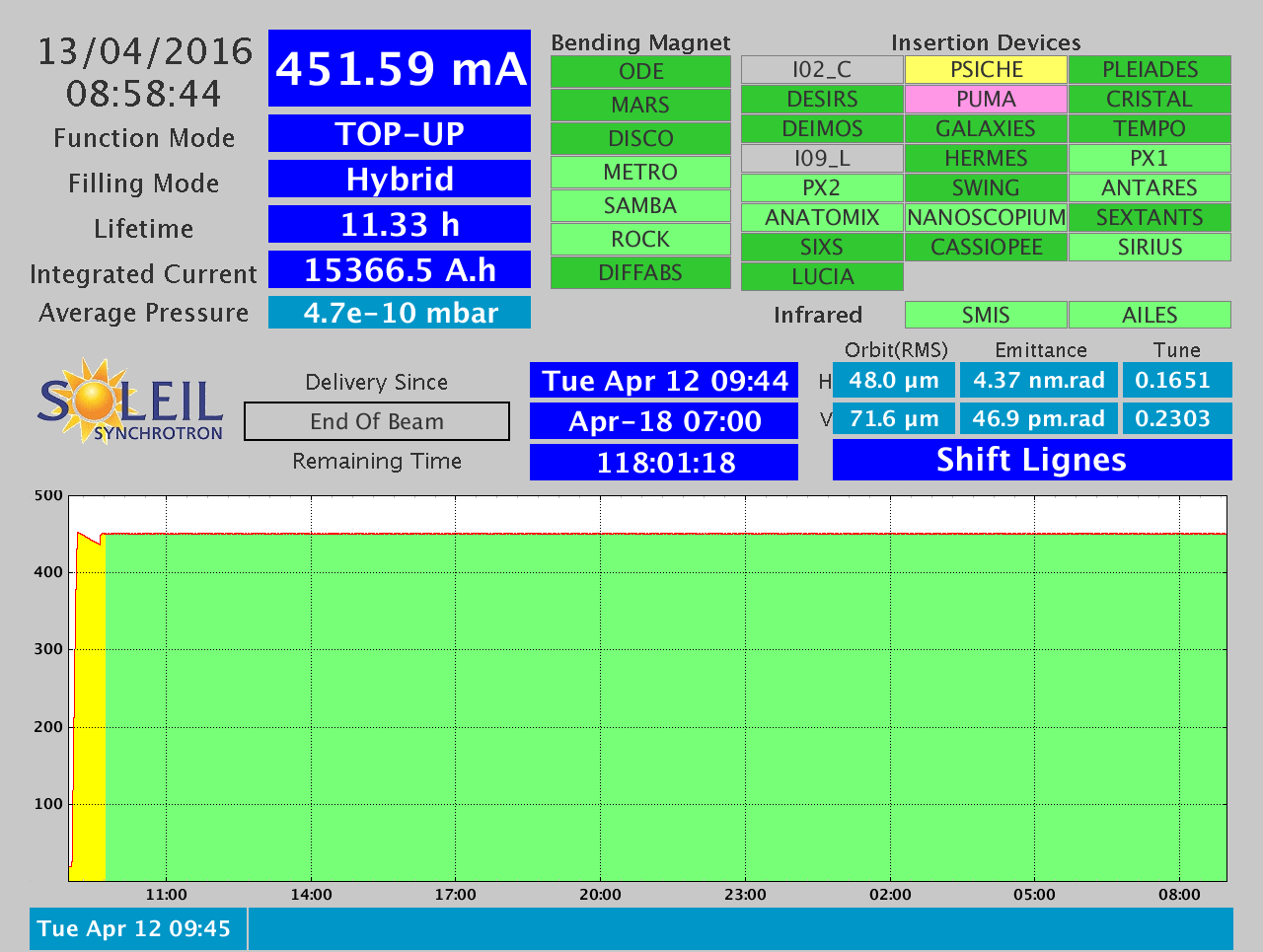This screenshot has height=952, width=1263.
Task: Select the Tue Apr 12 09:44 delivery time
Action: click(x=664, y=381)
